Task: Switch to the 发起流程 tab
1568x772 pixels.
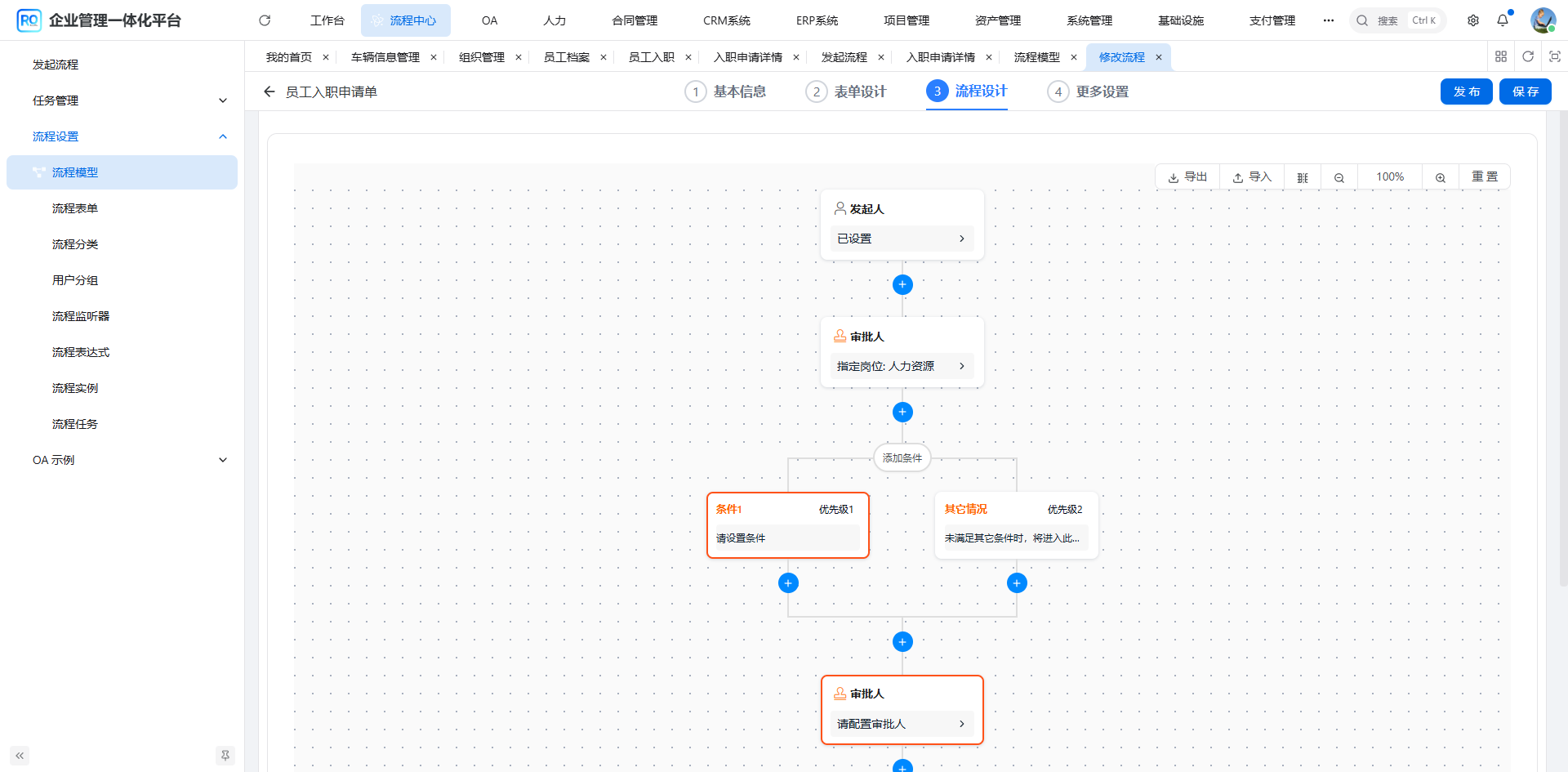Action: click(844, 57)
